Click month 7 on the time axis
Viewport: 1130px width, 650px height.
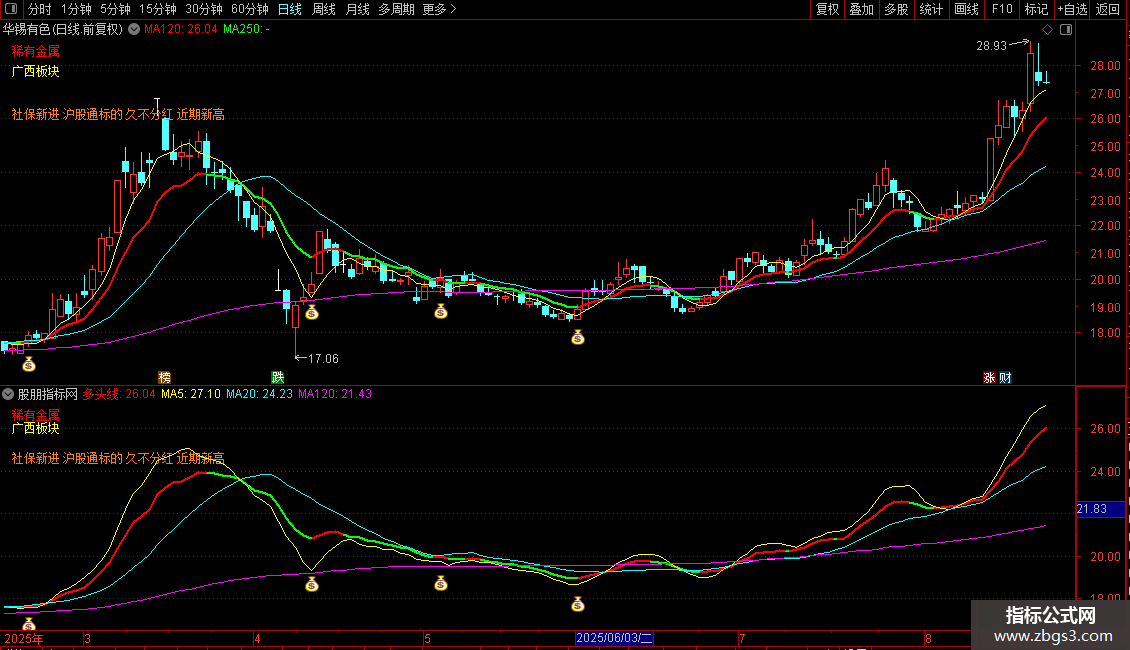742,638
